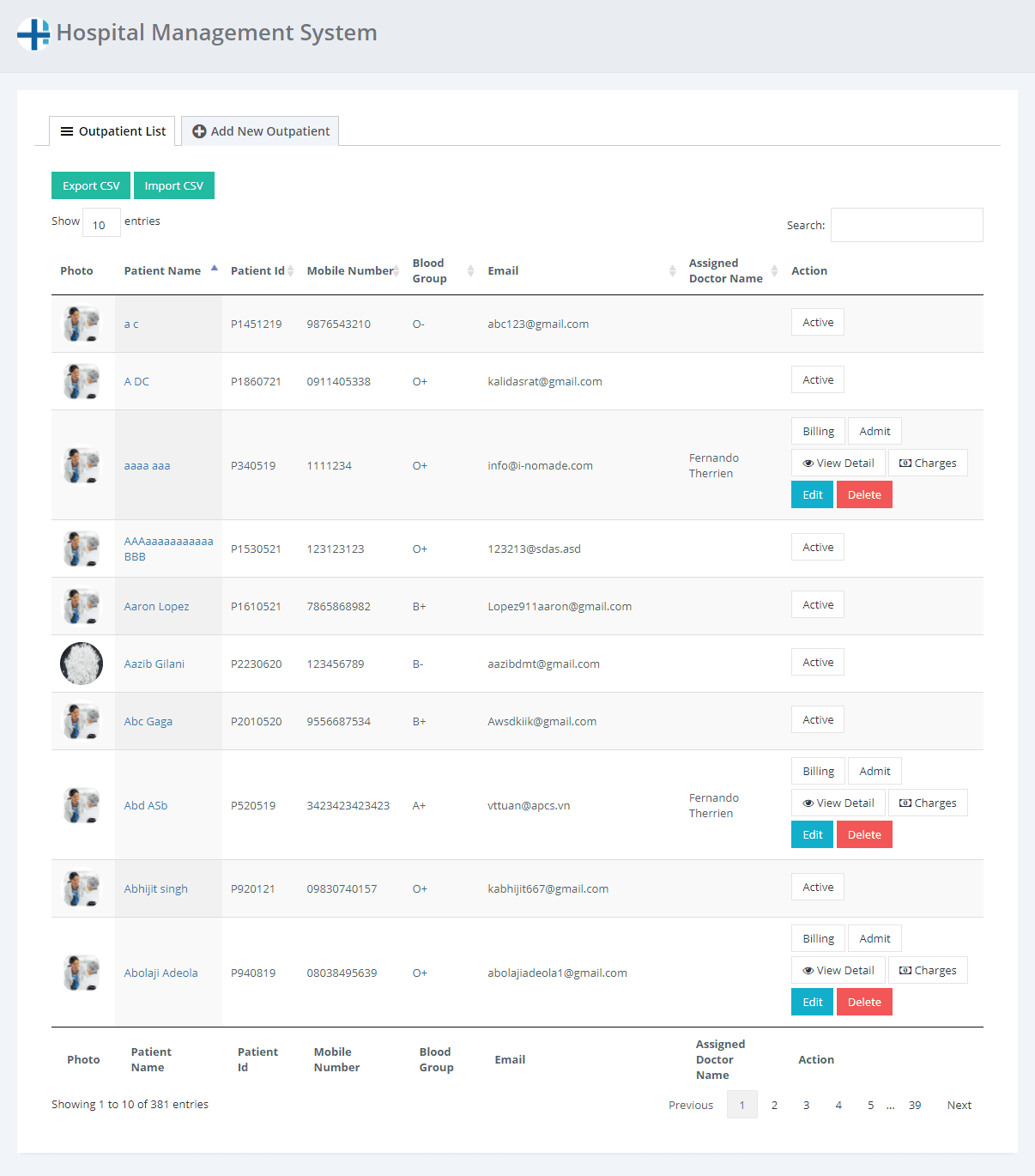
Task: Sort table by Blood Group arrows
Action: pos(470,271)
